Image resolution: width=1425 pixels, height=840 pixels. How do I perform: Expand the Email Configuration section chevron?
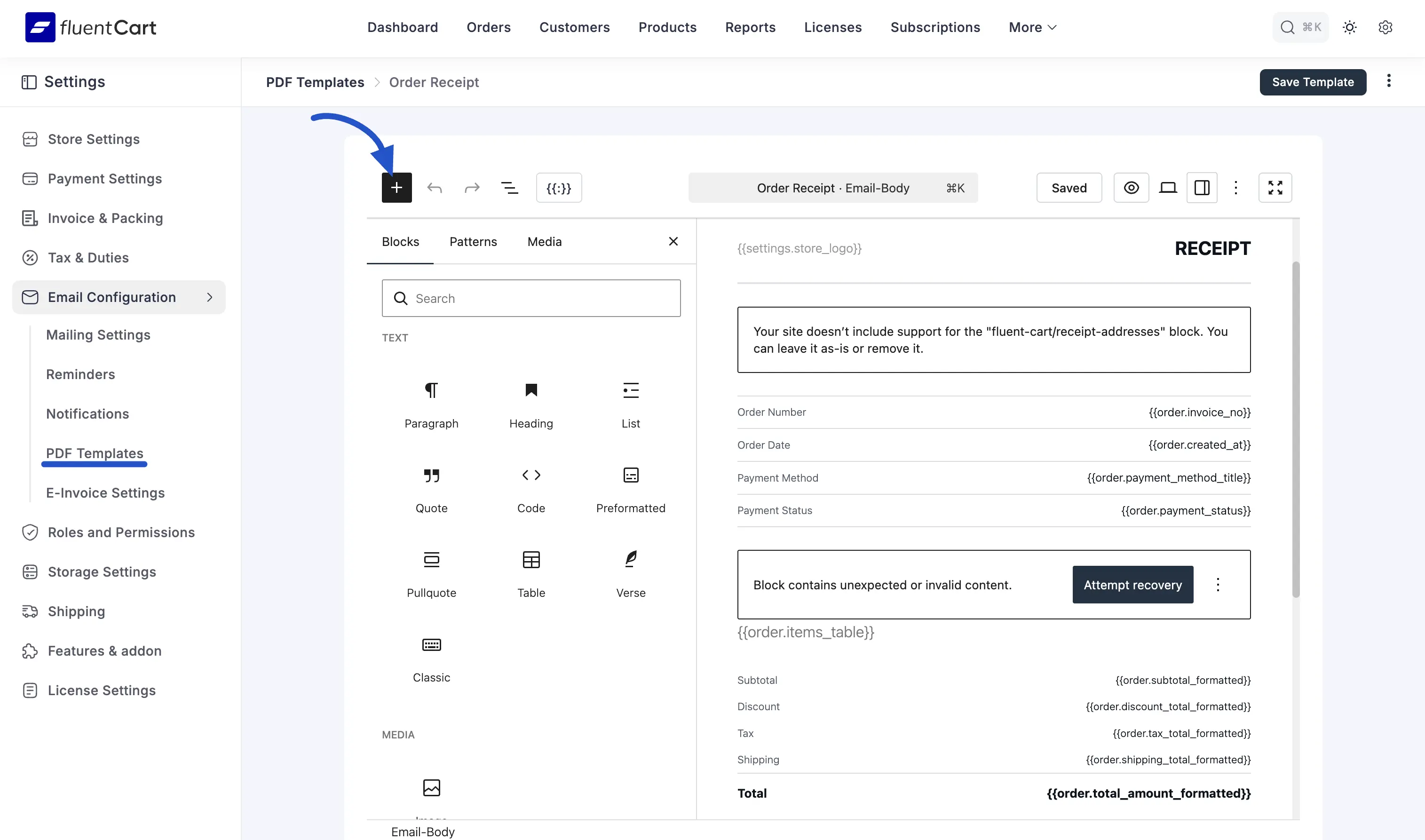(209, 297)
